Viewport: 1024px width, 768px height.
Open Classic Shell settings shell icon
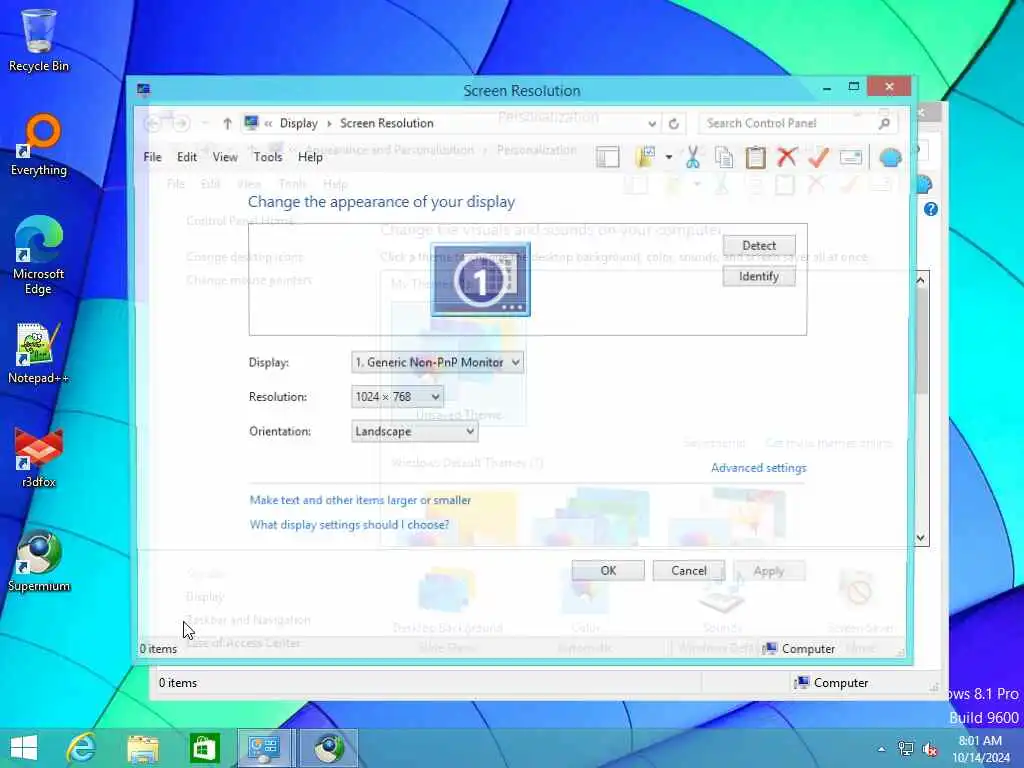(890, 157)
